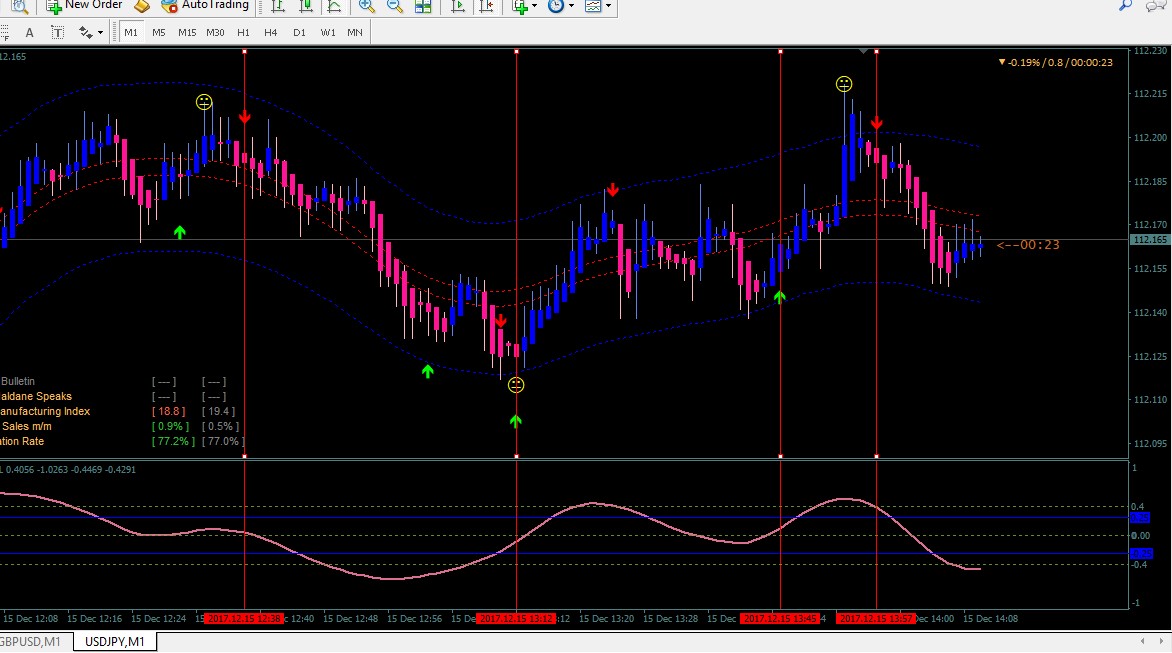Image resolution: width=1172 pixels, height=653 pixels.
Task: Expand the periods dropdown arrow
Action: tap(571, 6)
